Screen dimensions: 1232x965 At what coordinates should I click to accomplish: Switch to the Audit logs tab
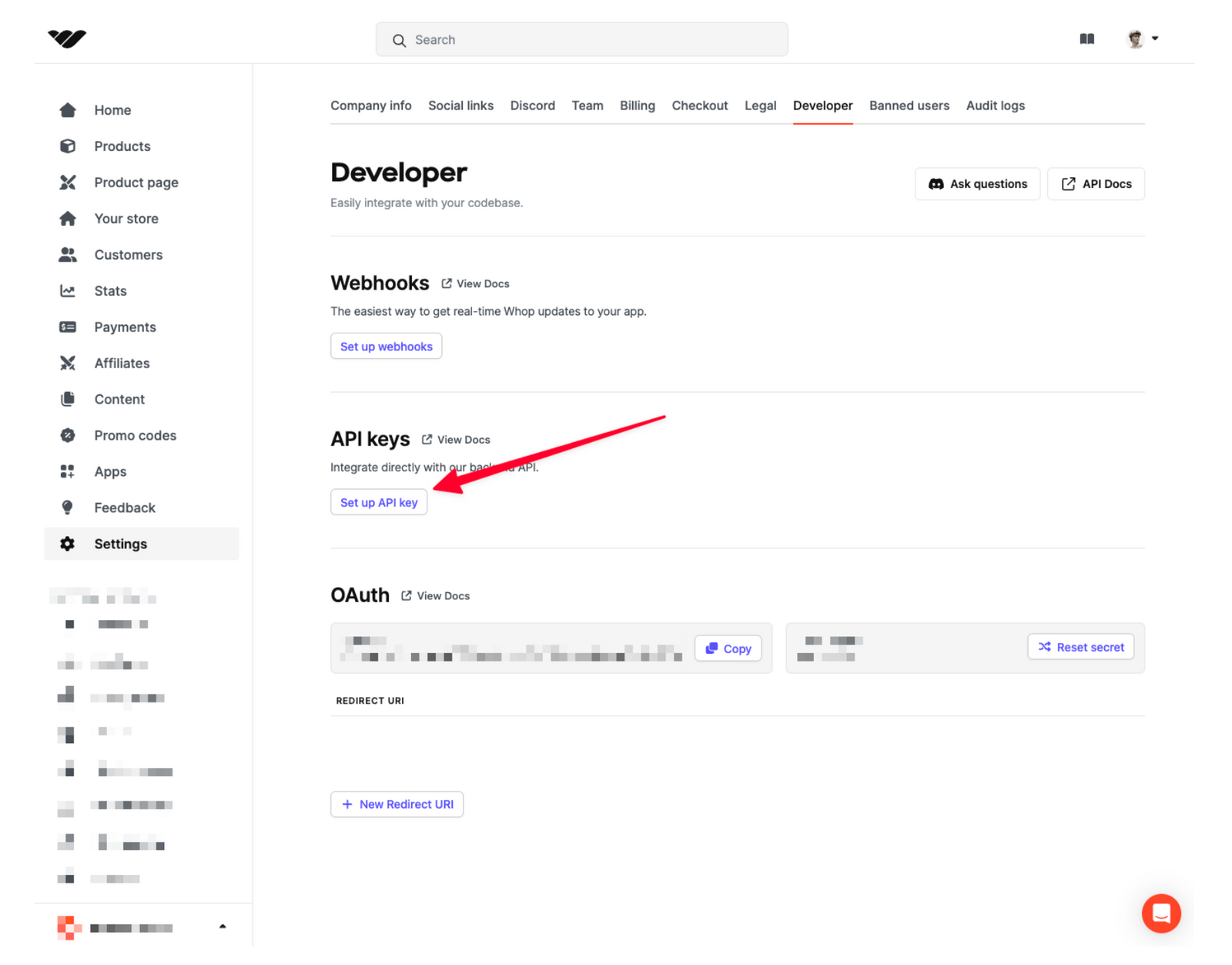pos(995,106)
